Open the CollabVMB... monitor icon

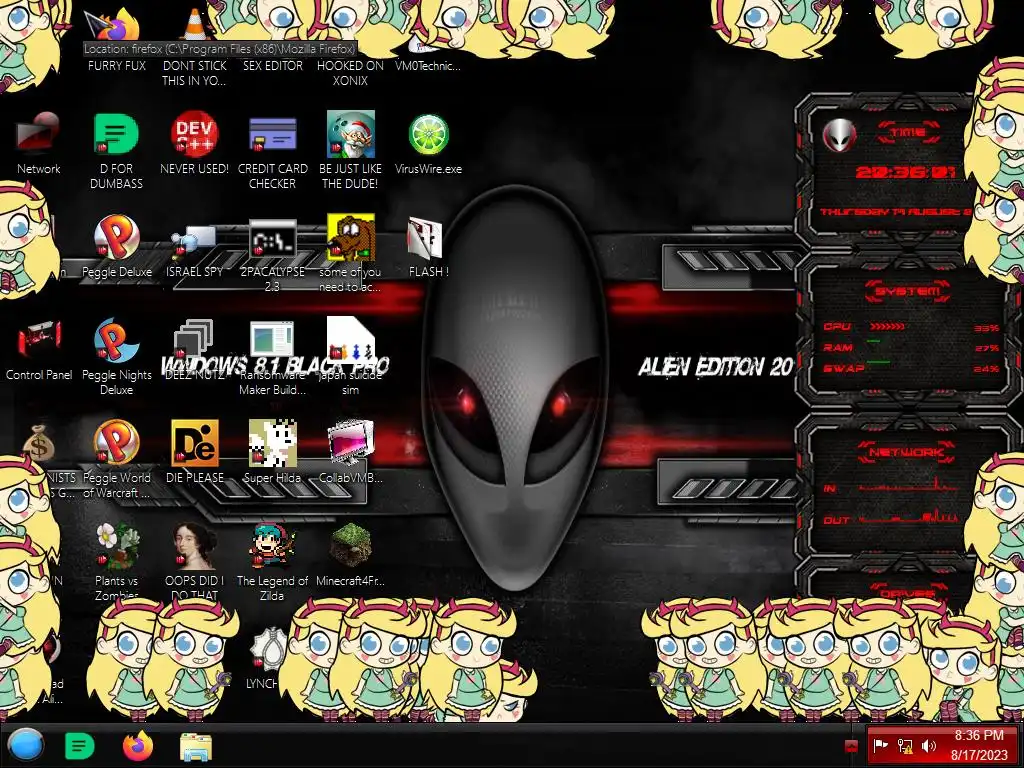351,443
